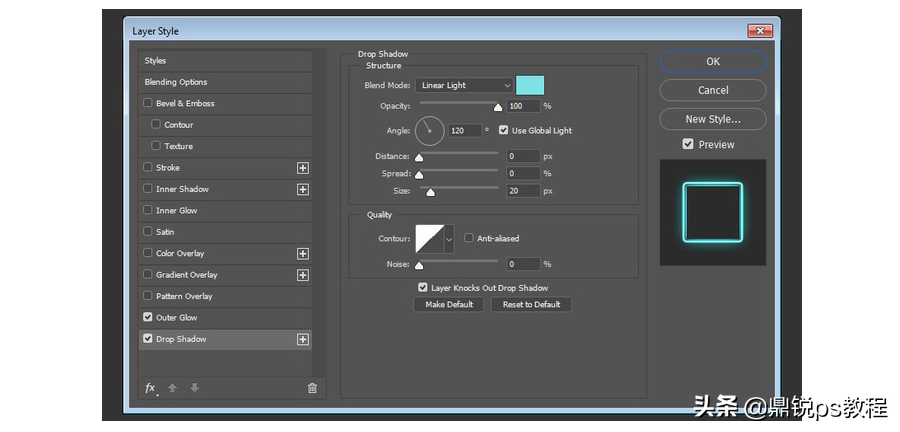This screenshot has height=432, width=900.
Task: Select the Outer Glow settings row
Action: (225, 318)
